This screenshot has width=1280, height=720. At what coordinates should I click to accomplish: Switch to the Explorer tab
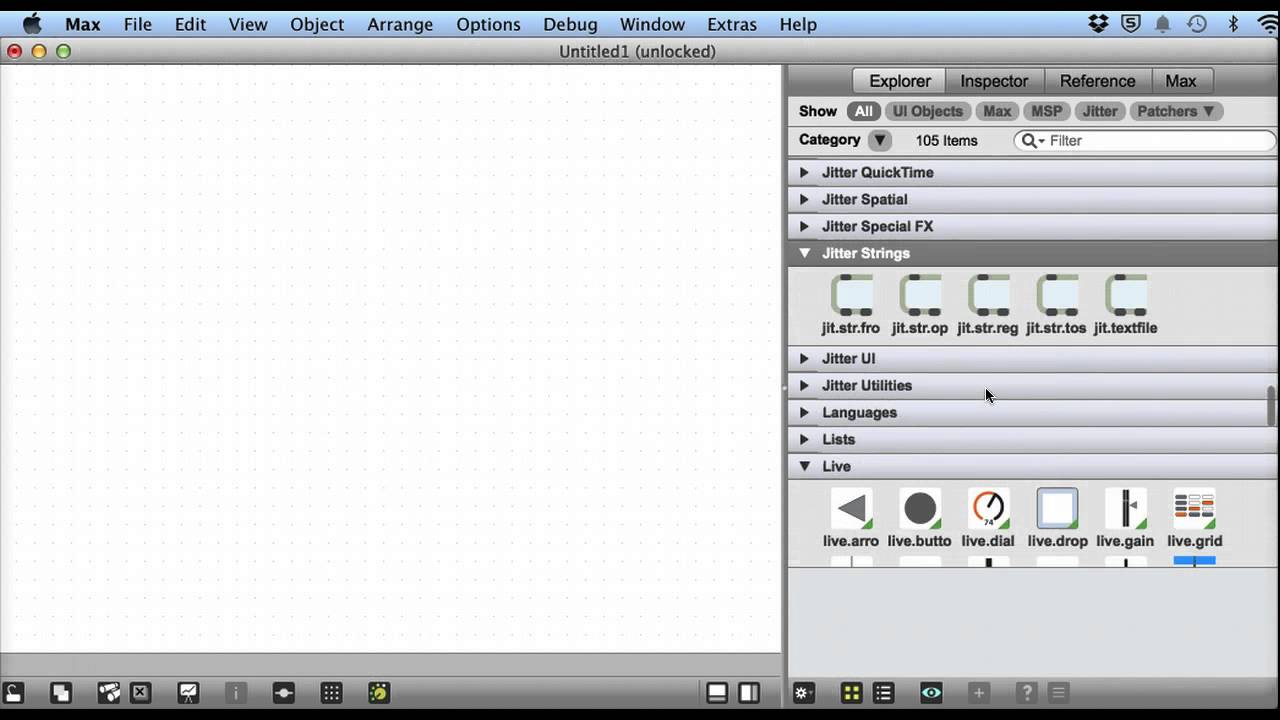900,81
